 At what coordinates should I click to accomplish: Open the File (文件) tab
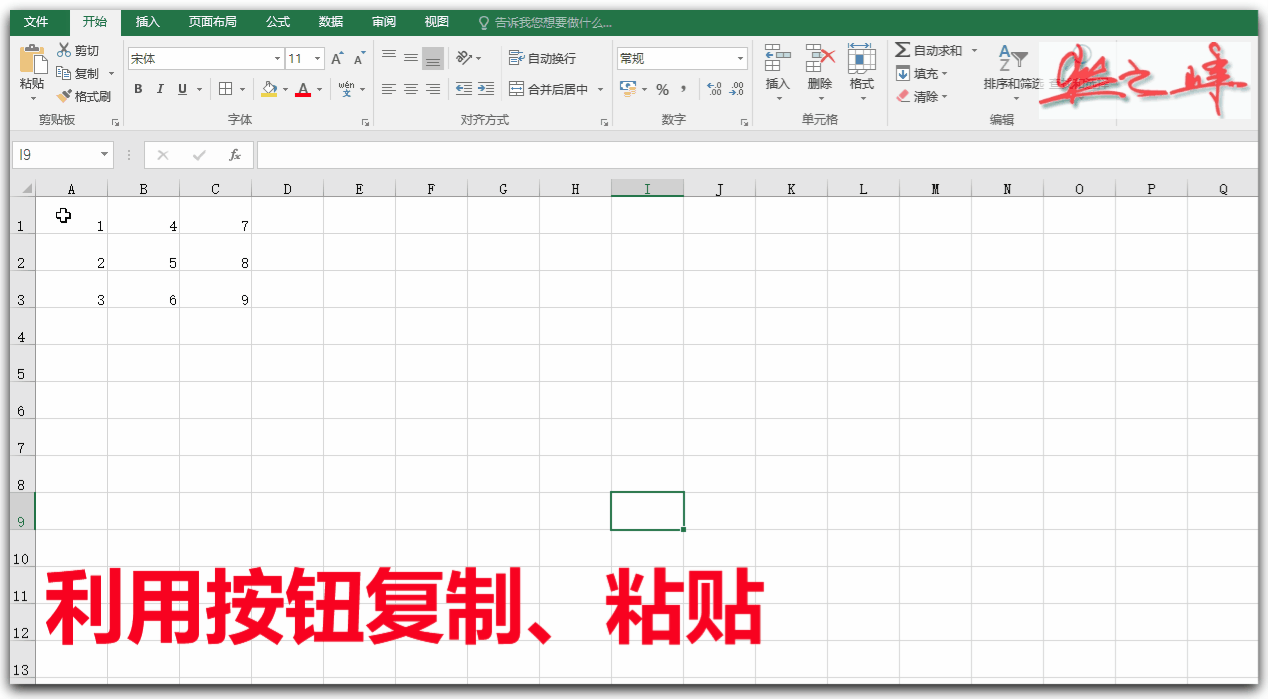coord(36,22)
